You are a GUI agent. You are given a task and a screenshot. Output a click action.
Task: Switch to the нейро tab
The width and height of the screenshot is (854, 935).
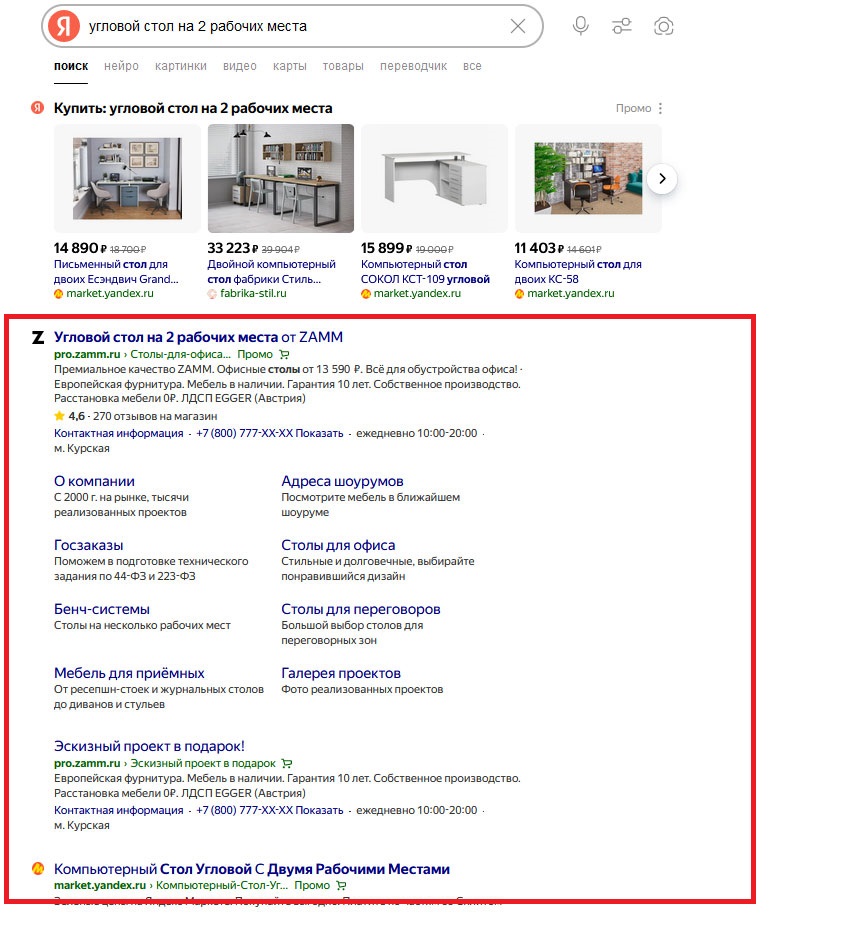coord(121,66)
